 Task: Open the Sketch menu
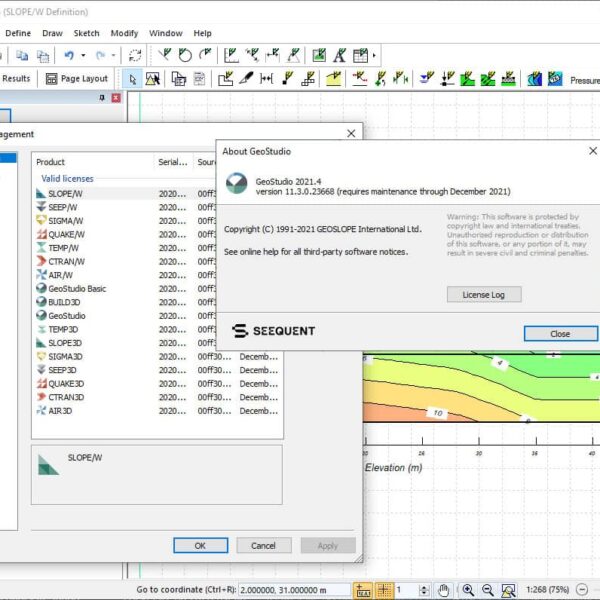pos(86,33)
